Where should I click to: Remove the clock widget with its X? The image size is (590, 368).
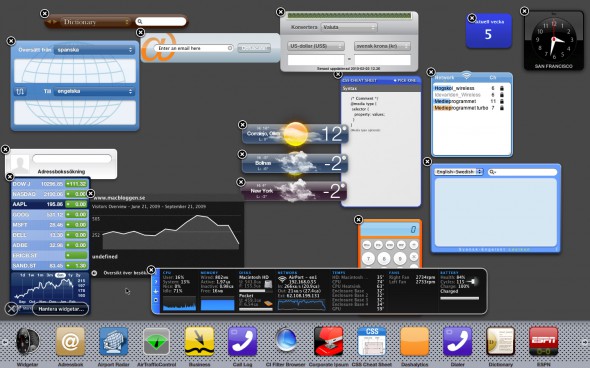point(525,11)
